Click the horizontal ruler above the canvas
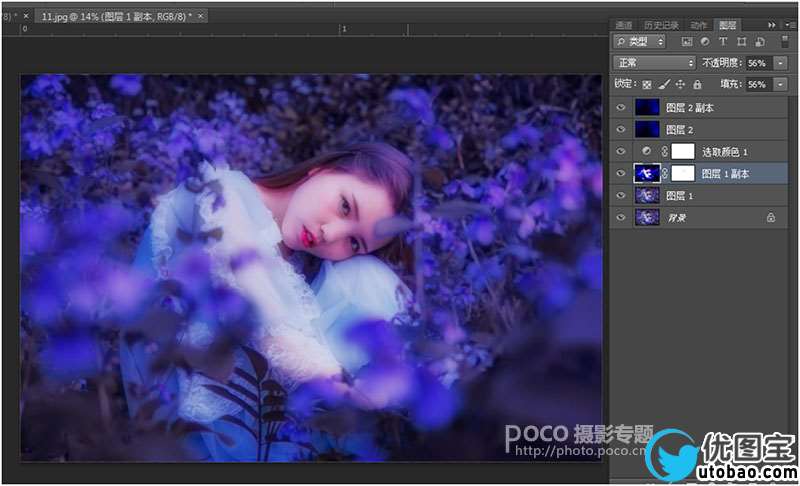 306,29
